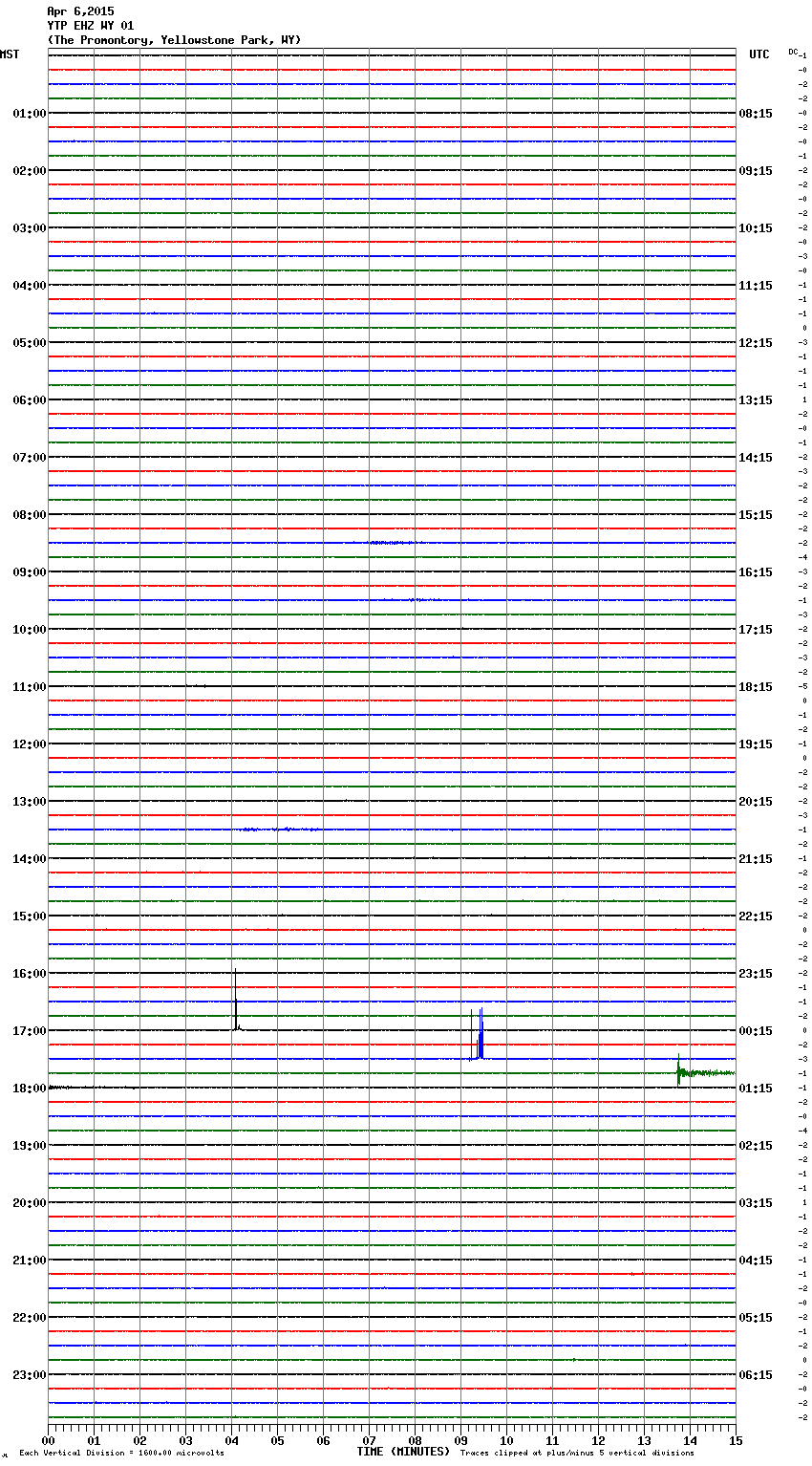Select the 23:00 MST time label
Viewport: 812px width, 1466px height.
(30, 1375)
